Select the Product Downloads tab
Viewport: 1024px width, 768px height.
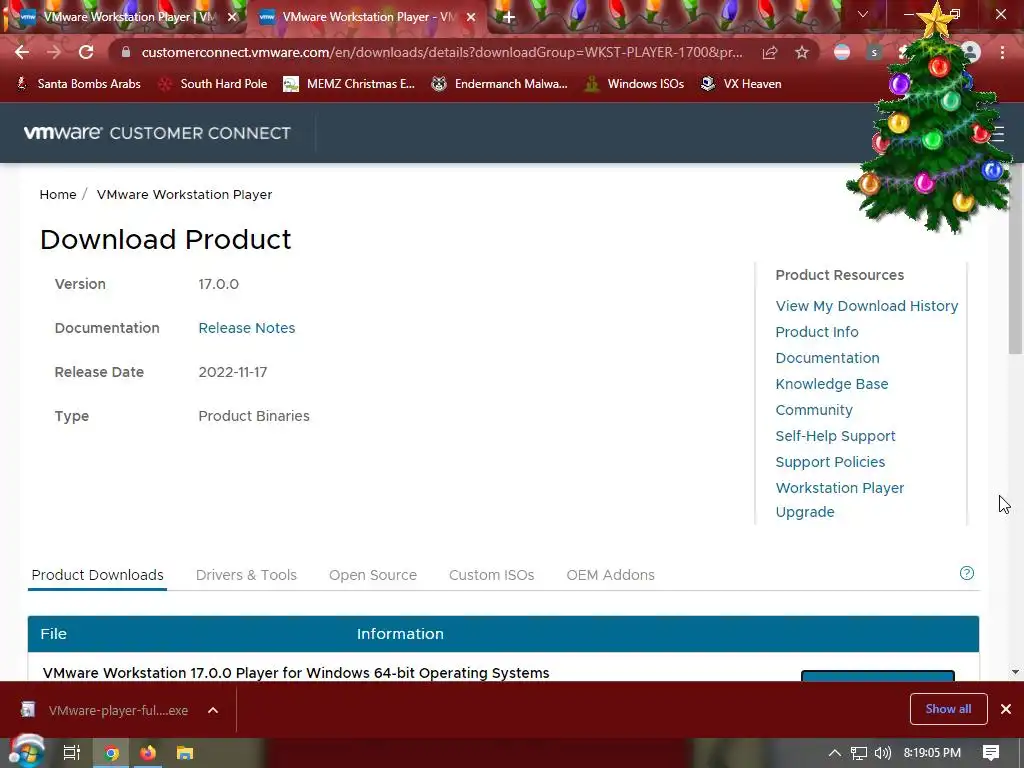[97, 575]
